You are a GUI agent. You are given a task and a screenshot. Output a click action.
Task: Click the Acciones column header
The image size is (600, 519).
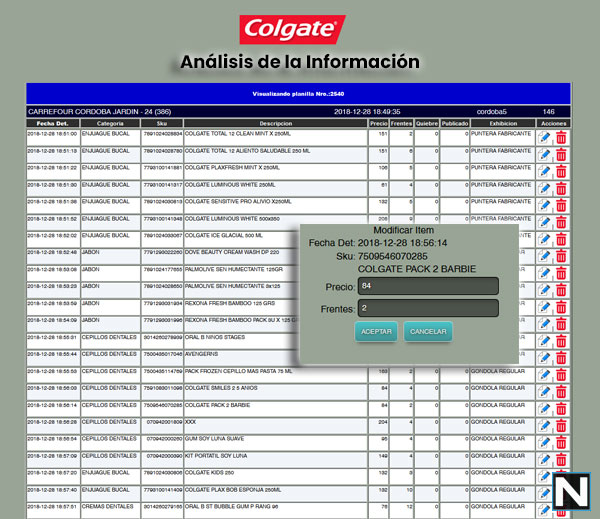click(553, 123)
